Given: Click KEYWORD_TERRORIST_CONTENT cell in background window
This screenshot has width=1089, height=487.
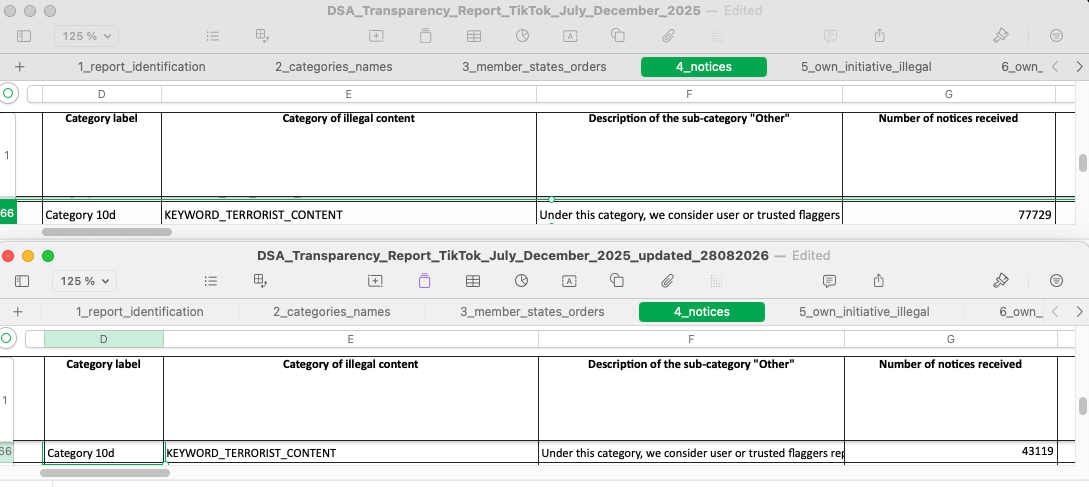Looking at the screenshot, I should pyautogui.click(x=349, y=215).
